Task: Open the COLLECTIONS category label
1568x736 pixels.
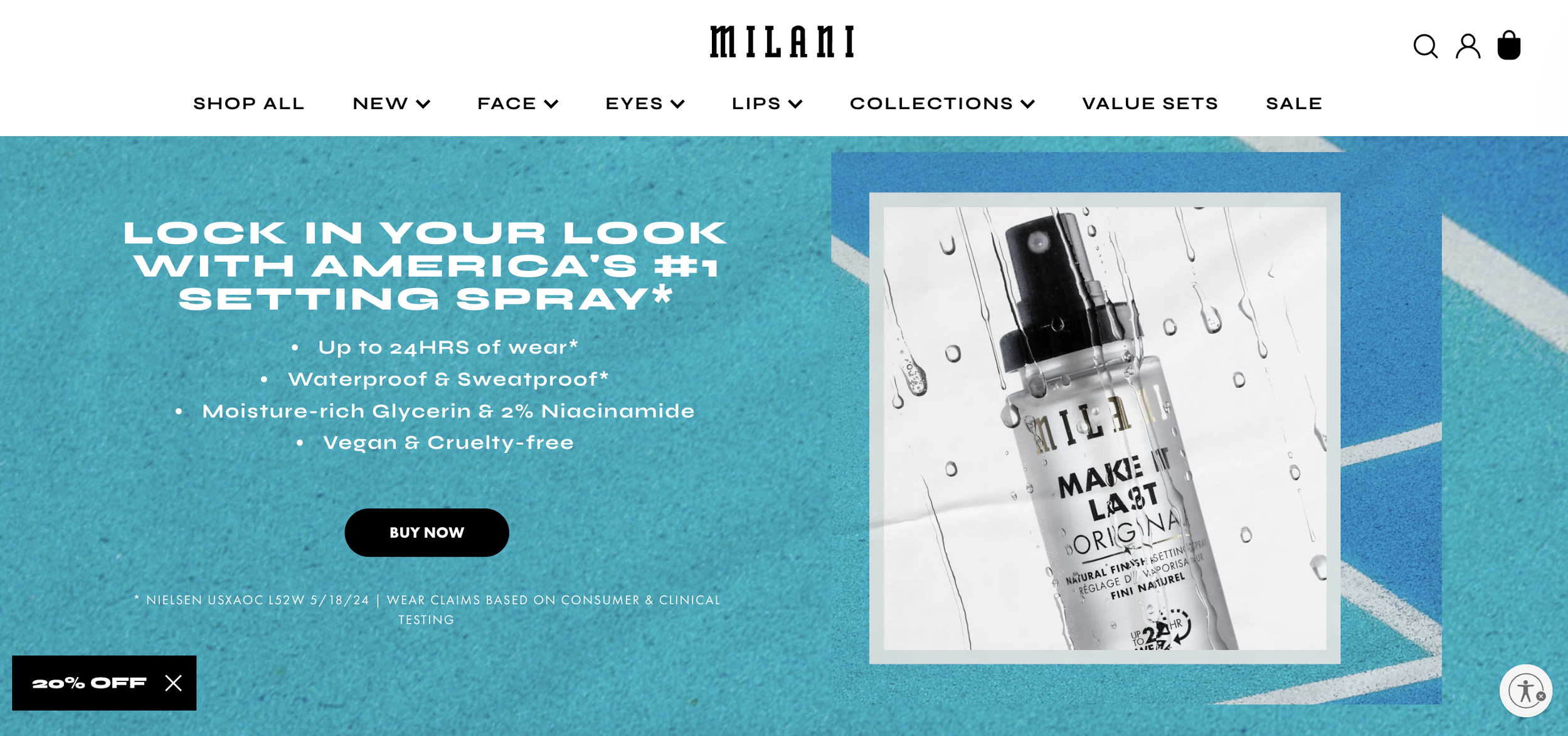Action: [x=931, y=104]
